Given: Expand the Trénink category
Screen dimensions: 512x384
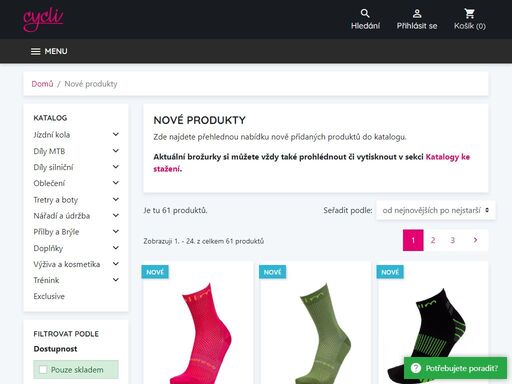Looking at the screenshot, I should click(x=116, y=280).
